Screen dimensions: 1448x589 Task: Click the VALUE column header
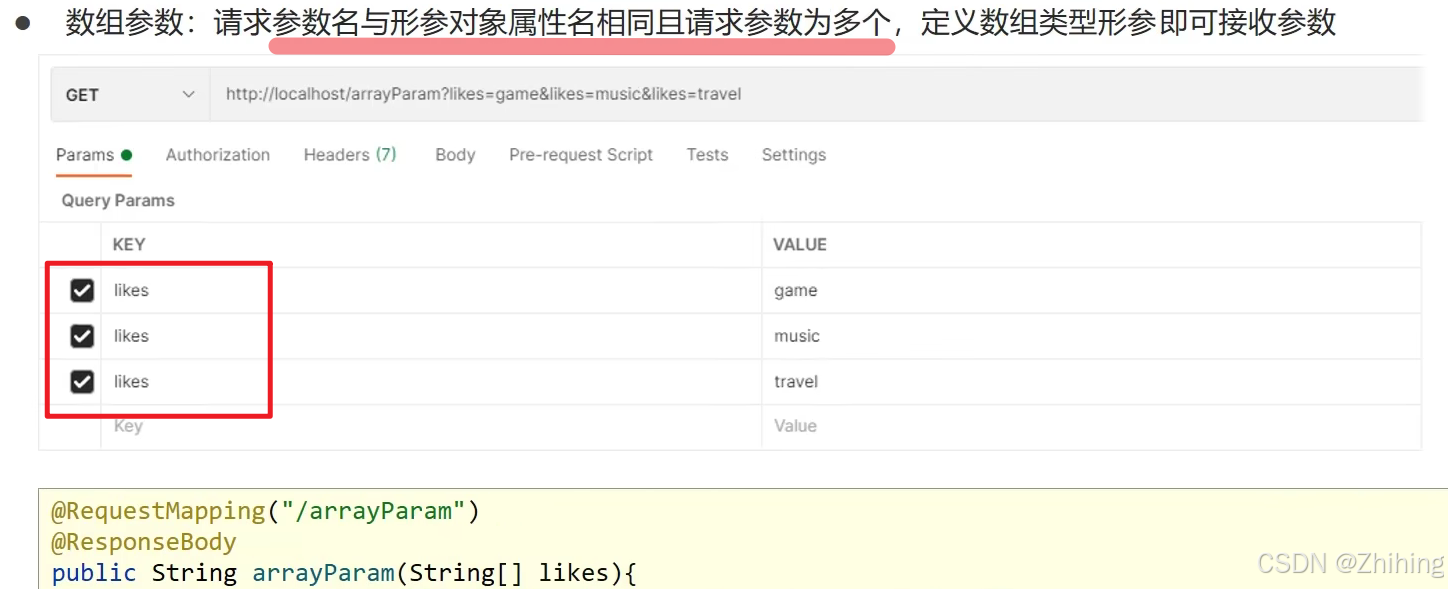click(x=800, y=245)
